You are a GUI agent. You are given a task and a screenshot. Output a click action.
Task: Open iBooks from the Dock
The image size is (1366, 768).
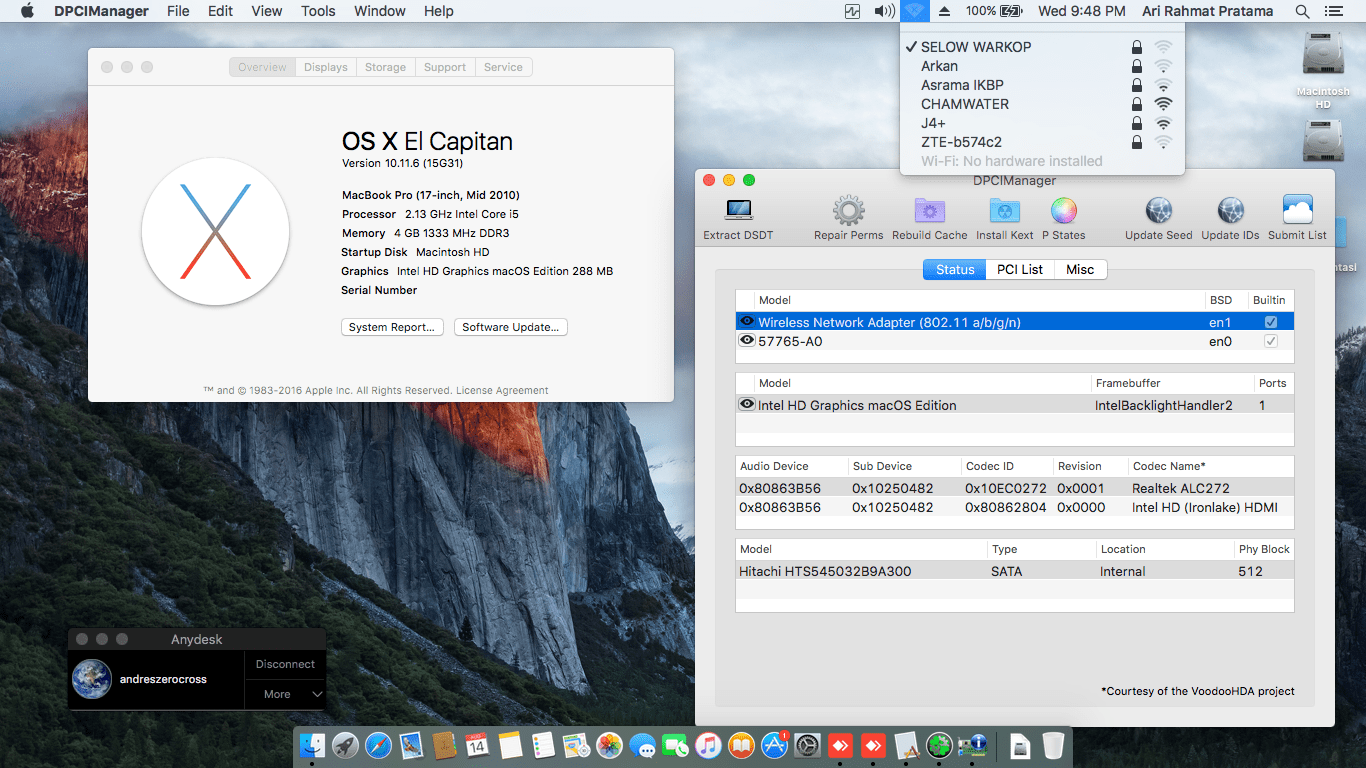741,745
